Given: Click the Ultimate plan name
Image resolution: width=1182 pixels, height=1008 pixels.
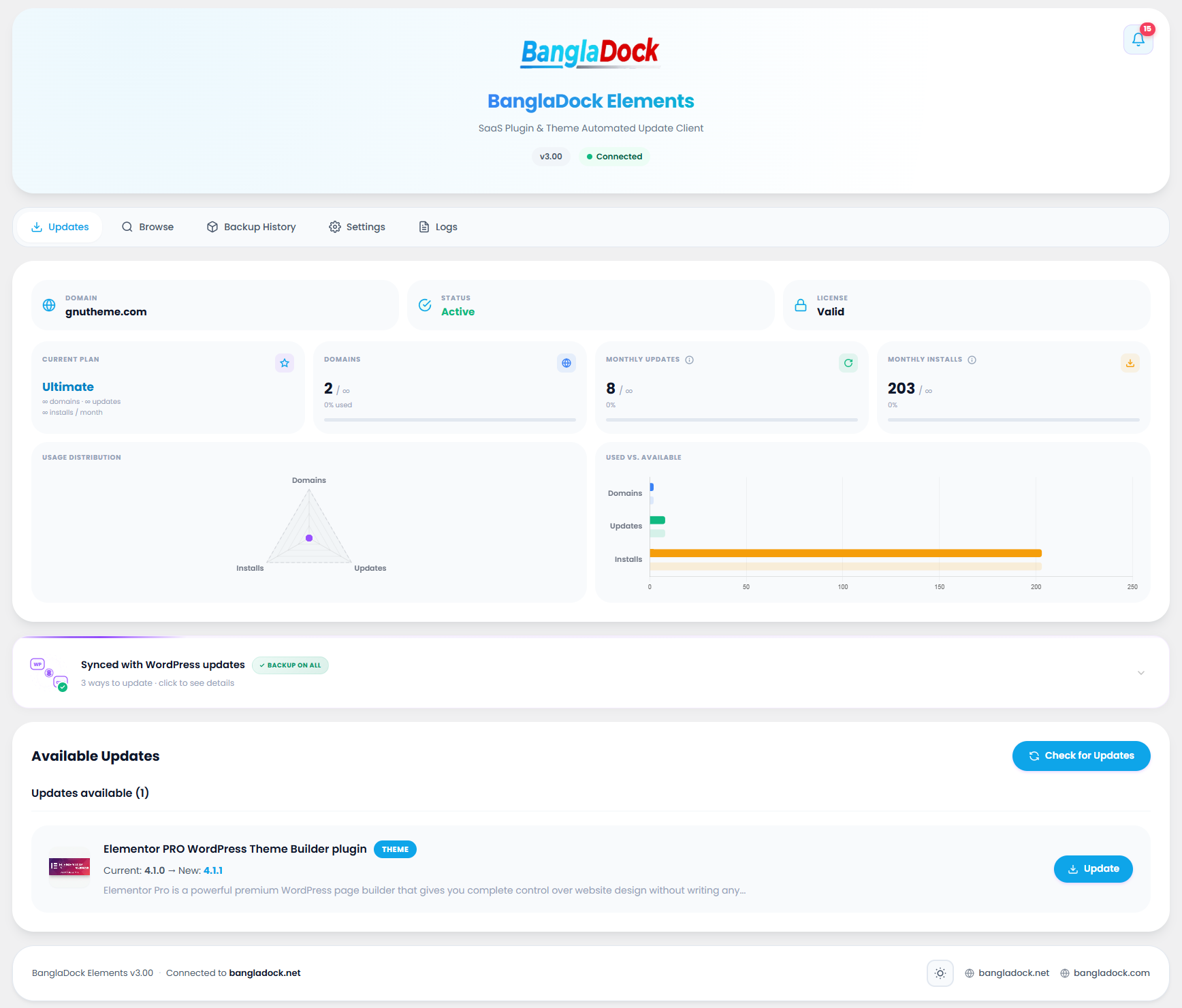Looking at the screenshot, I should click(68, 387).
